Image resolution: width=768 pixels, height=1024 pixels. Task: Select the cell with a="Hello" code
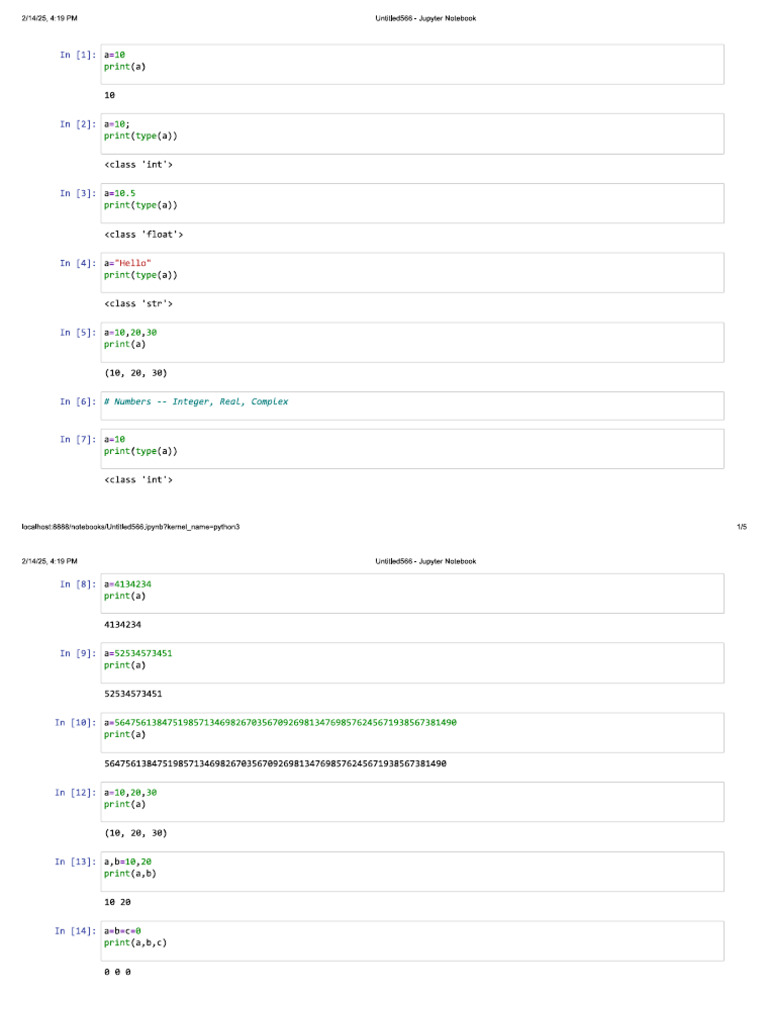pyautogui.click(x=411, y=272)
